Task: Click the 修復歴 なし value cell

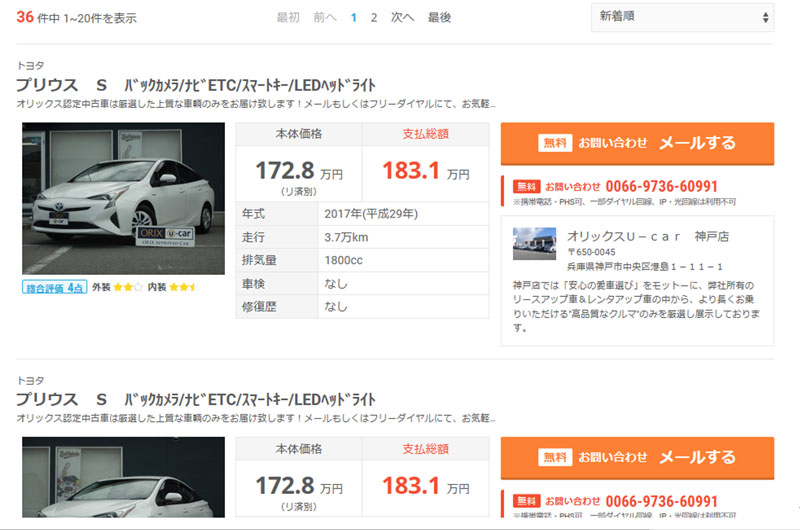Action: [x=403, y=307]
